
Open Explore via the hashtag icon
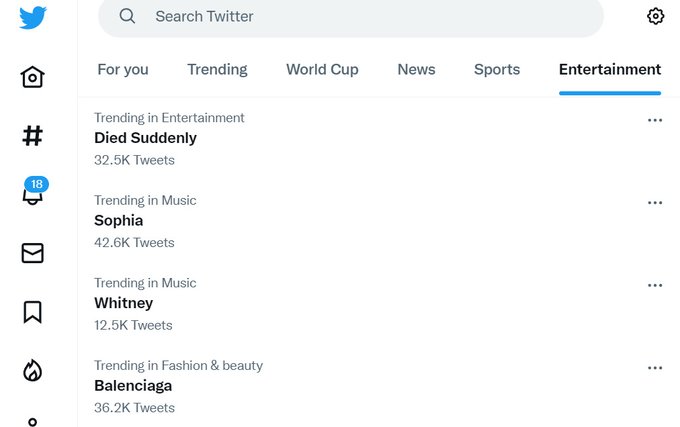(x=33, y=136)
